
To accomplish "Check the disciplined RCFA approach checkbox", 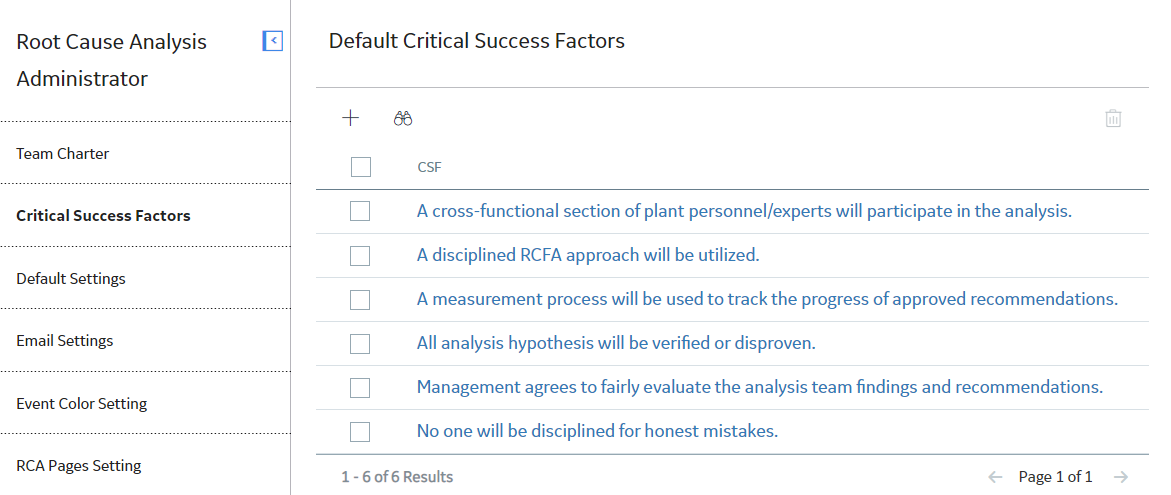I will click(x=360, y=255).
